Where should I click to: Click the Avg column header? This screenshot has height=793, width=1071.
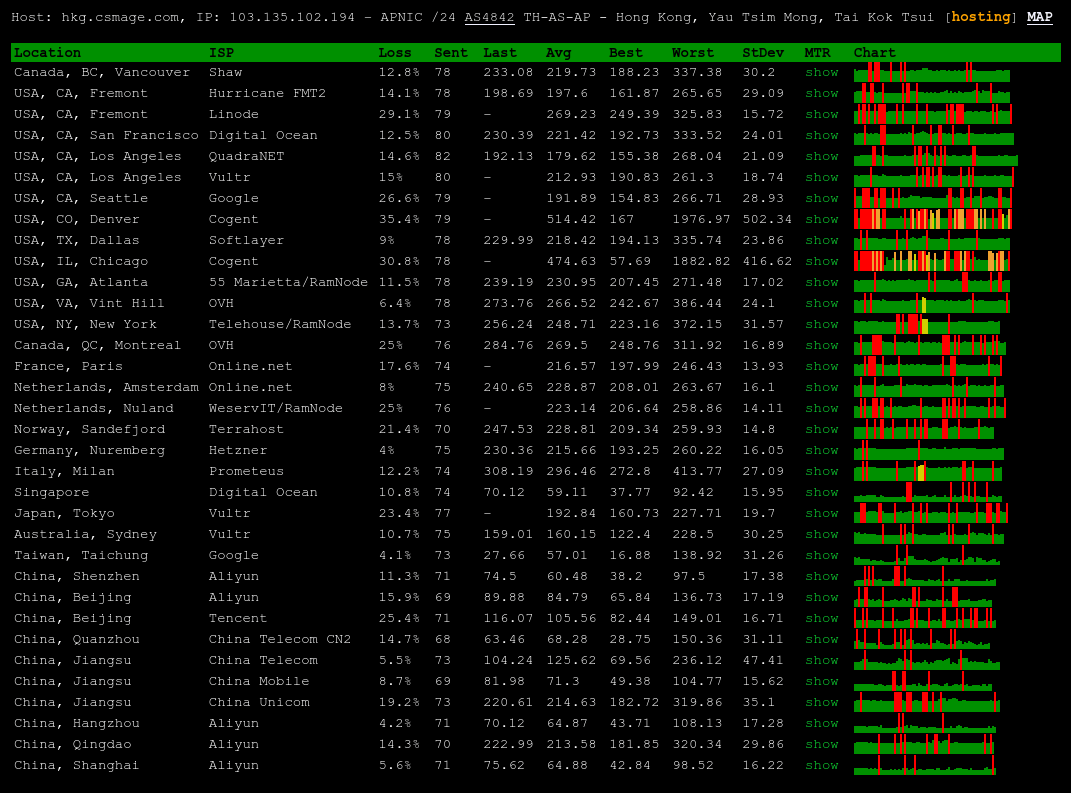558,52
